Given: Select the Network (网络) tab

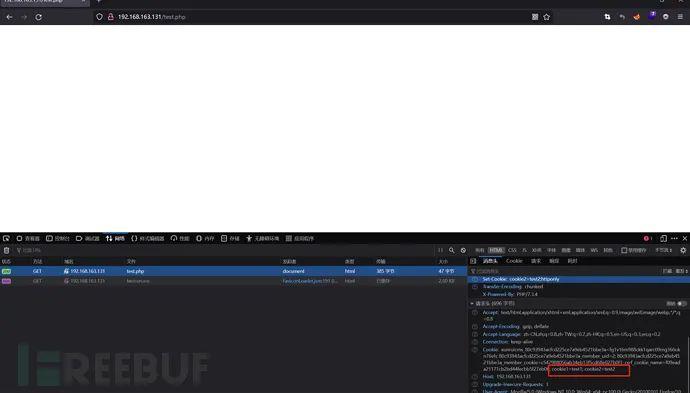Looking at the screenshot, I should (115, 238).
